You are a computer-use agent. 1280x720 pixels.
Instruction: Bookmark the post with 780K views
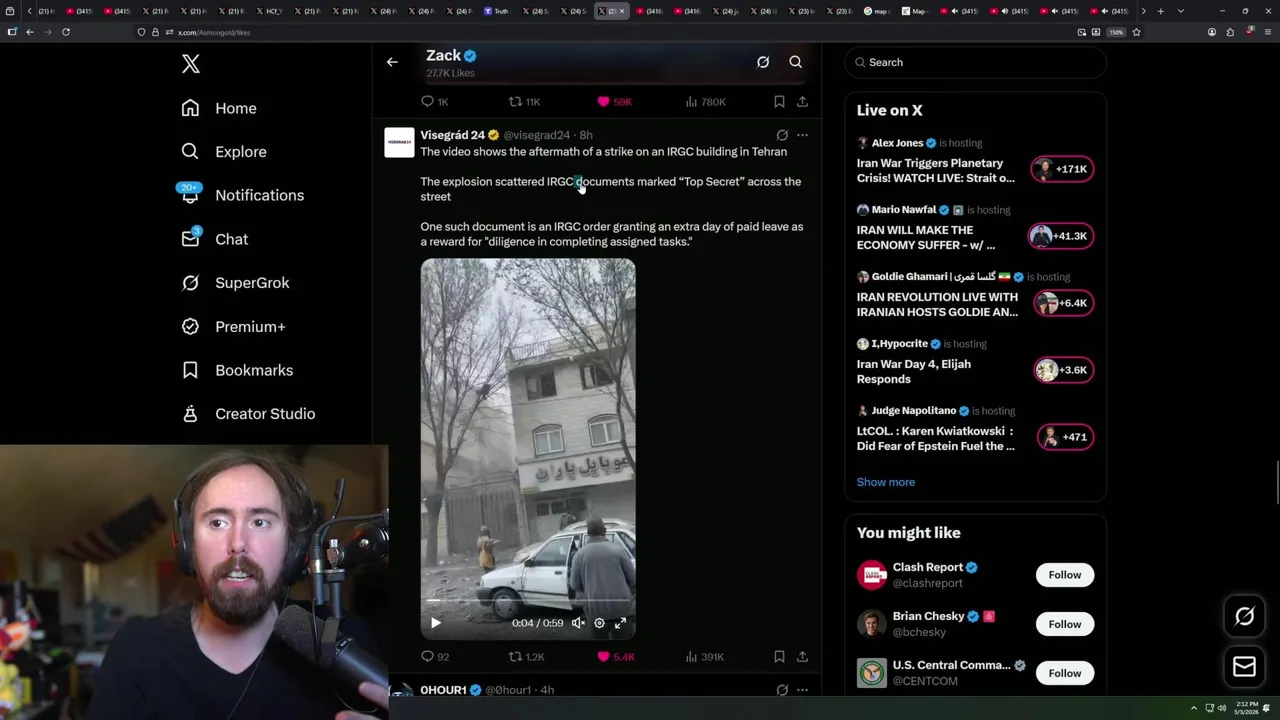pyautogui.click(x=779, y=102)
